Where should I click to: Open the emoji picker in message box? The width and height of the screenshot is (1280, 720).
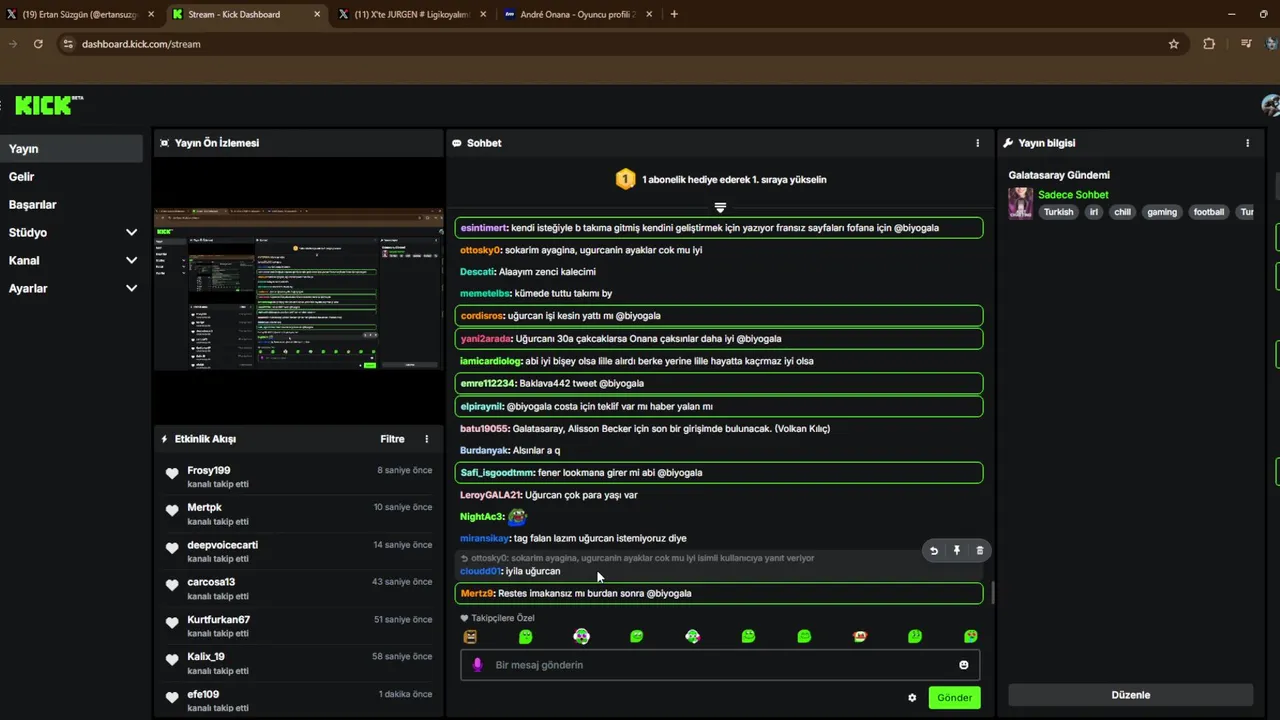tap(964, 665)
